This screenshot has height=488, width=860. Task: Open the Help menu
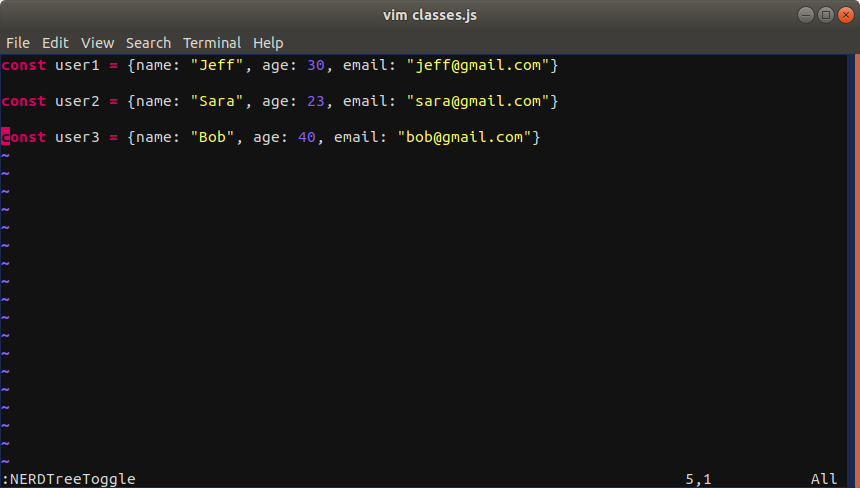coord(268,43)
